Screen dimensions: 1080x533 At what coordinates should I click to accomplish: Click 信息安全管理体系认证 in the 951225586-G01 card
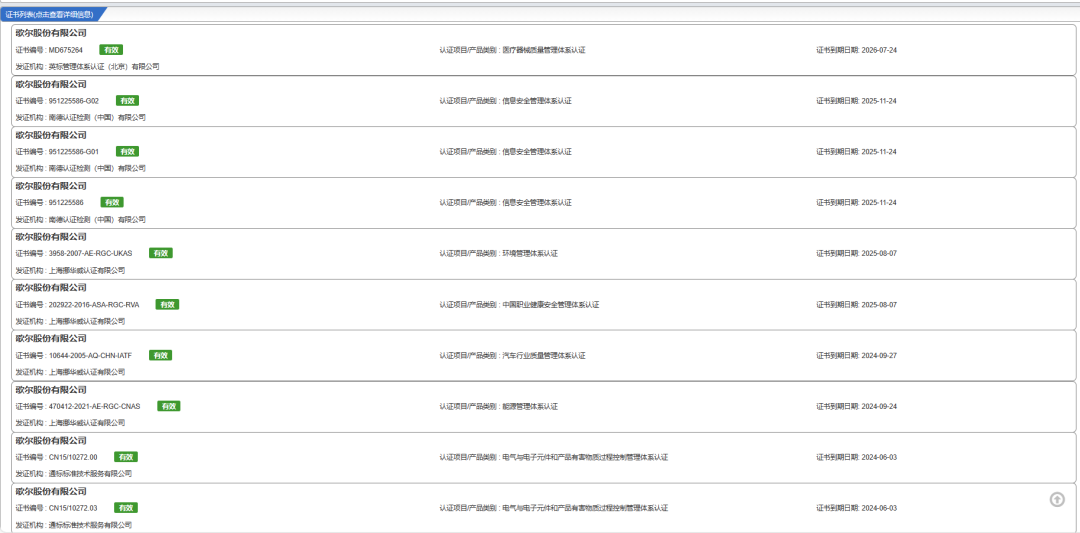click(x=537, y=152)
